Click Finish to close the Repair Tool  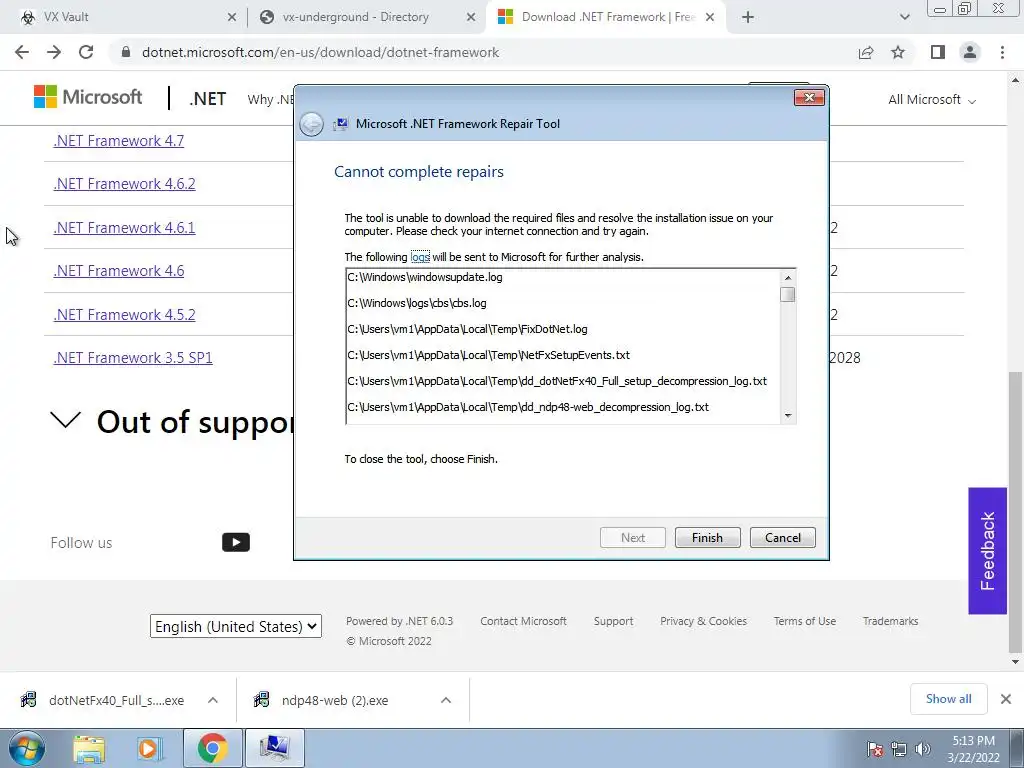point(707,537)
